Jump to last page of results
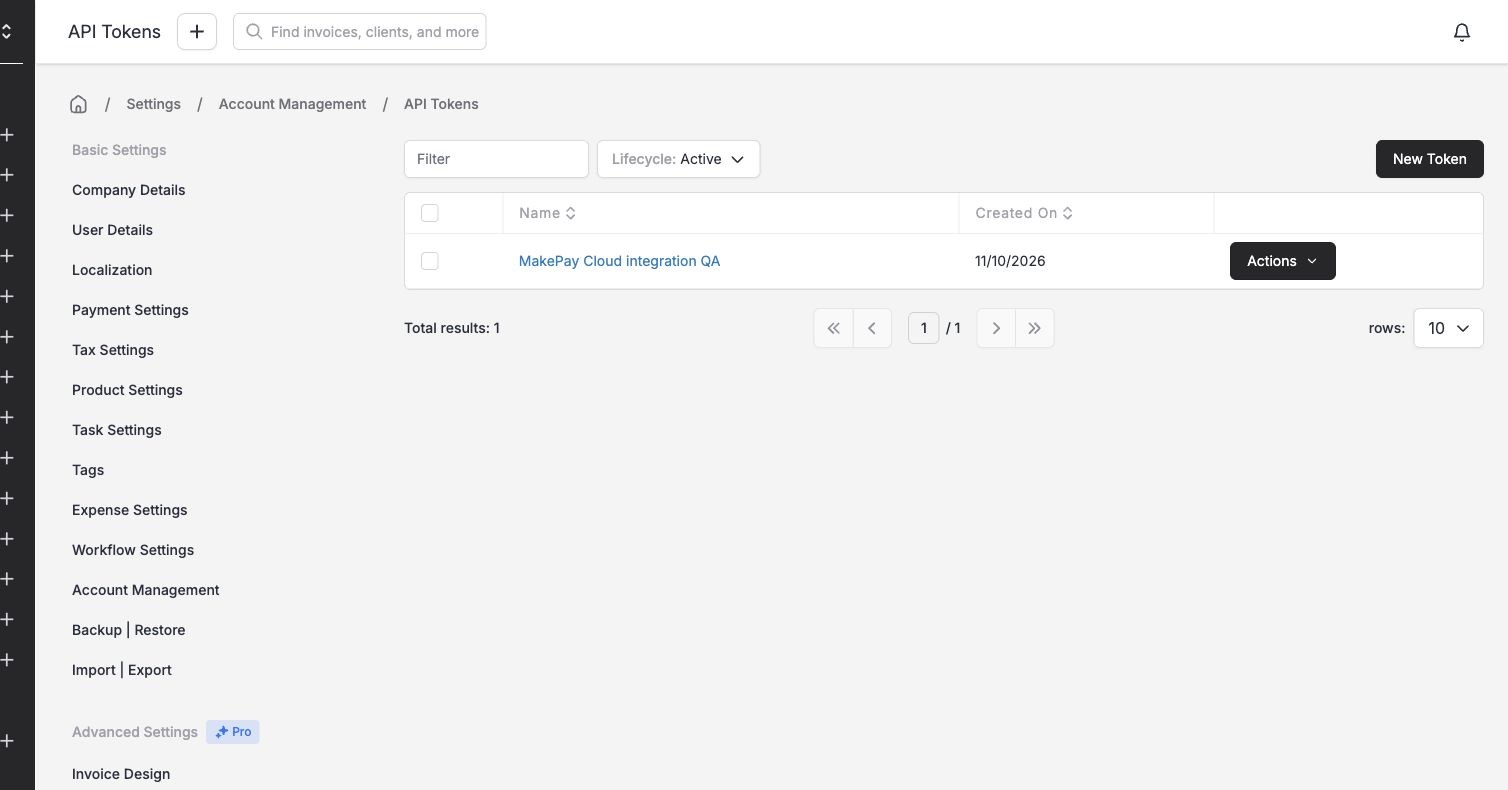 (x=1035, y=328)
